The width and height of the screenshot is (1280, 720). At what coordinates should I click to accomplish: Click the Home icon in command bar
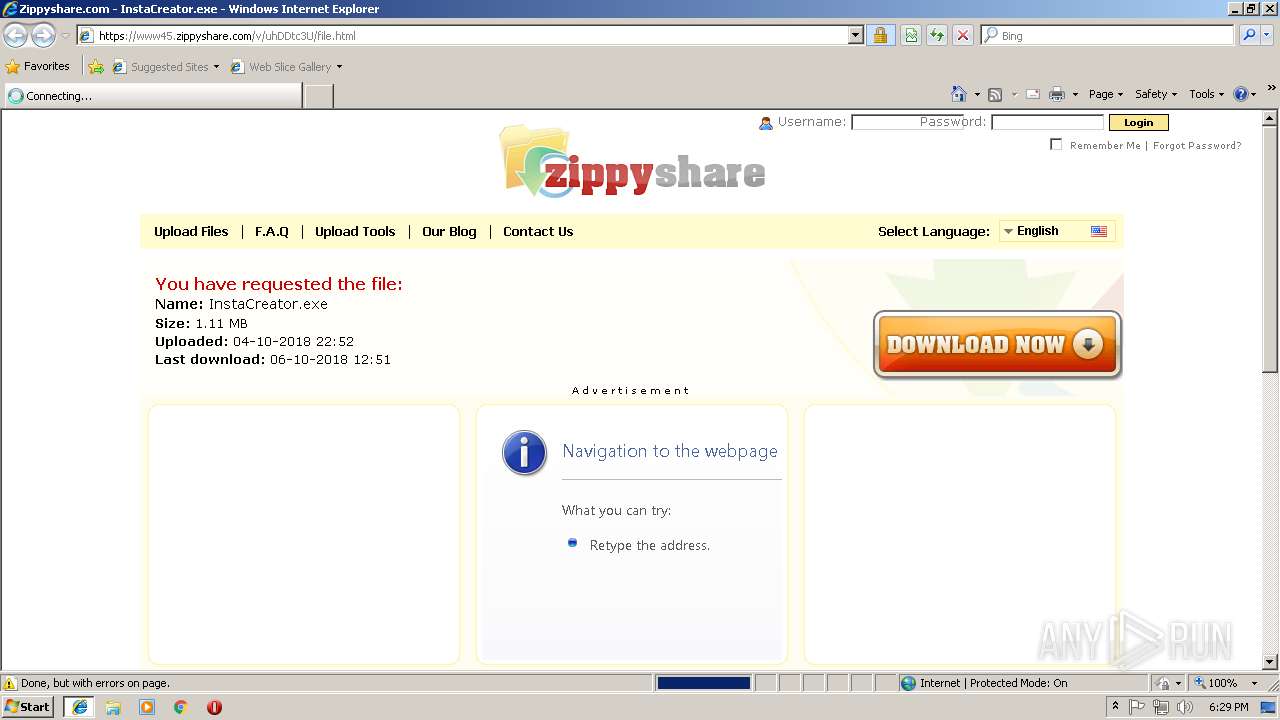tap(958, 94)
